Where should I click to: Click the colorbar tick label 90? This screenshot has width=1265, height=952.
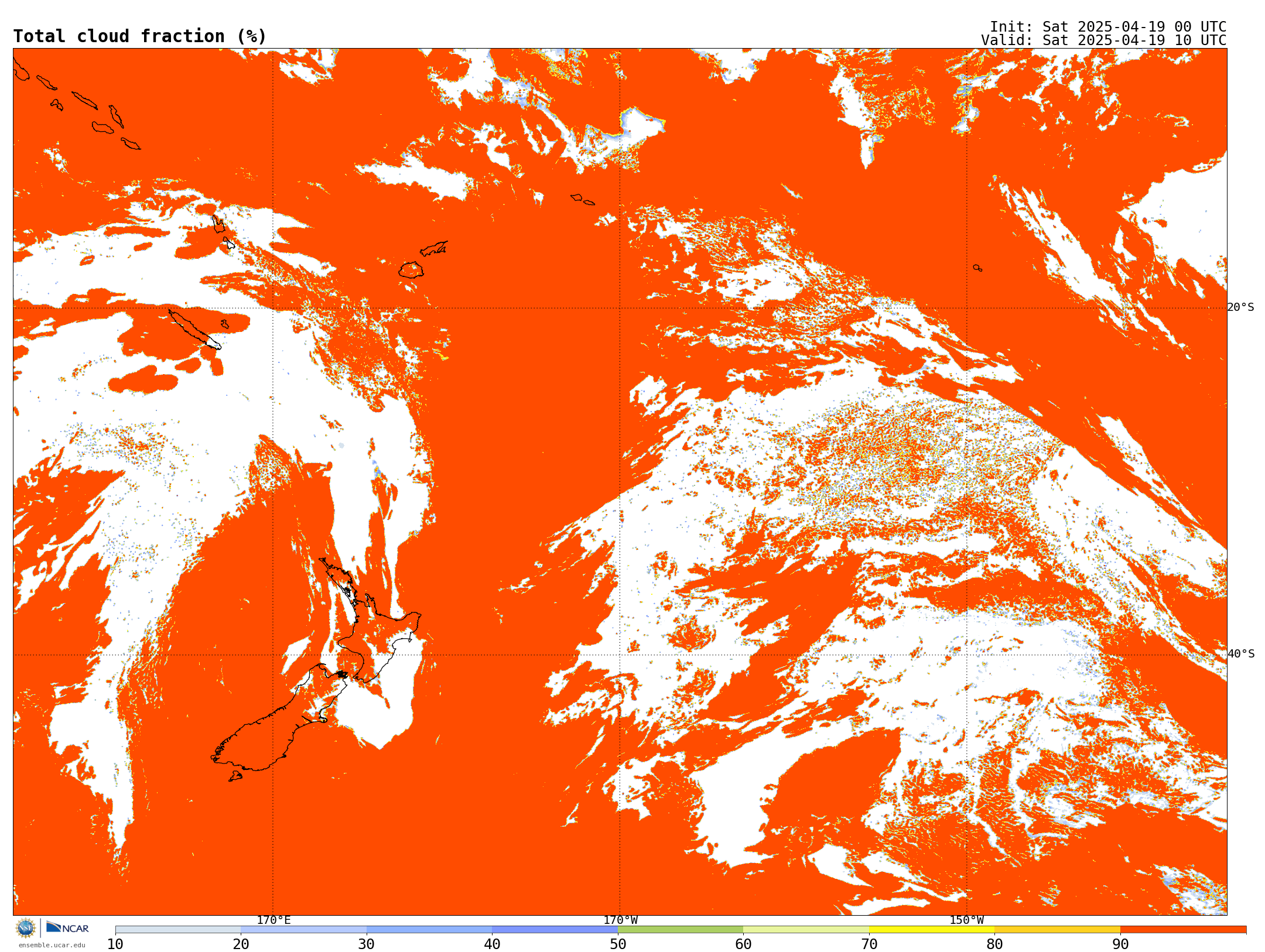[1120, 944]
